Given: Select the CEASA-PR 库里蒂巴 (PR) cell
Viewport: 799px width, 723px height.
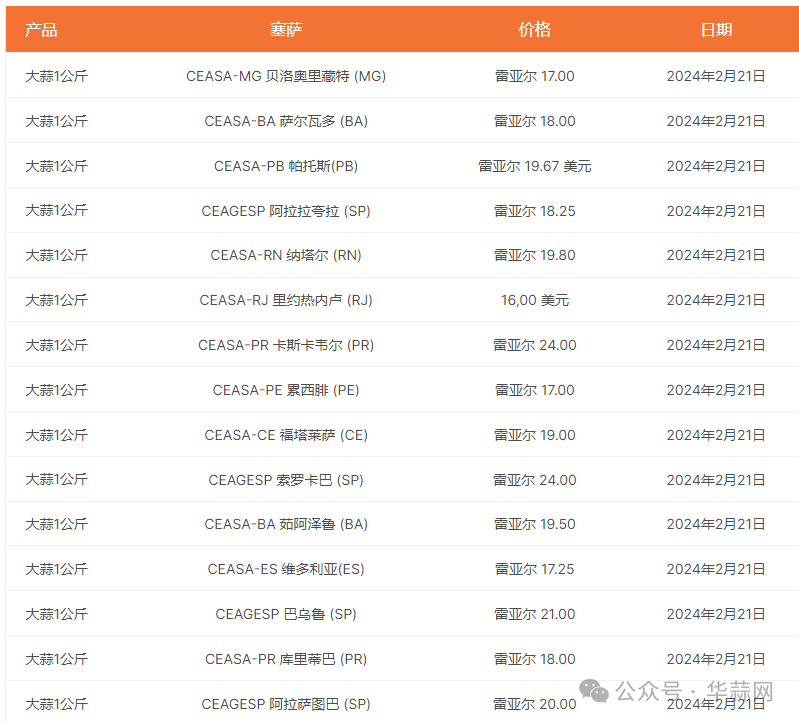Looking at the screenshot, I should (285, 659).
